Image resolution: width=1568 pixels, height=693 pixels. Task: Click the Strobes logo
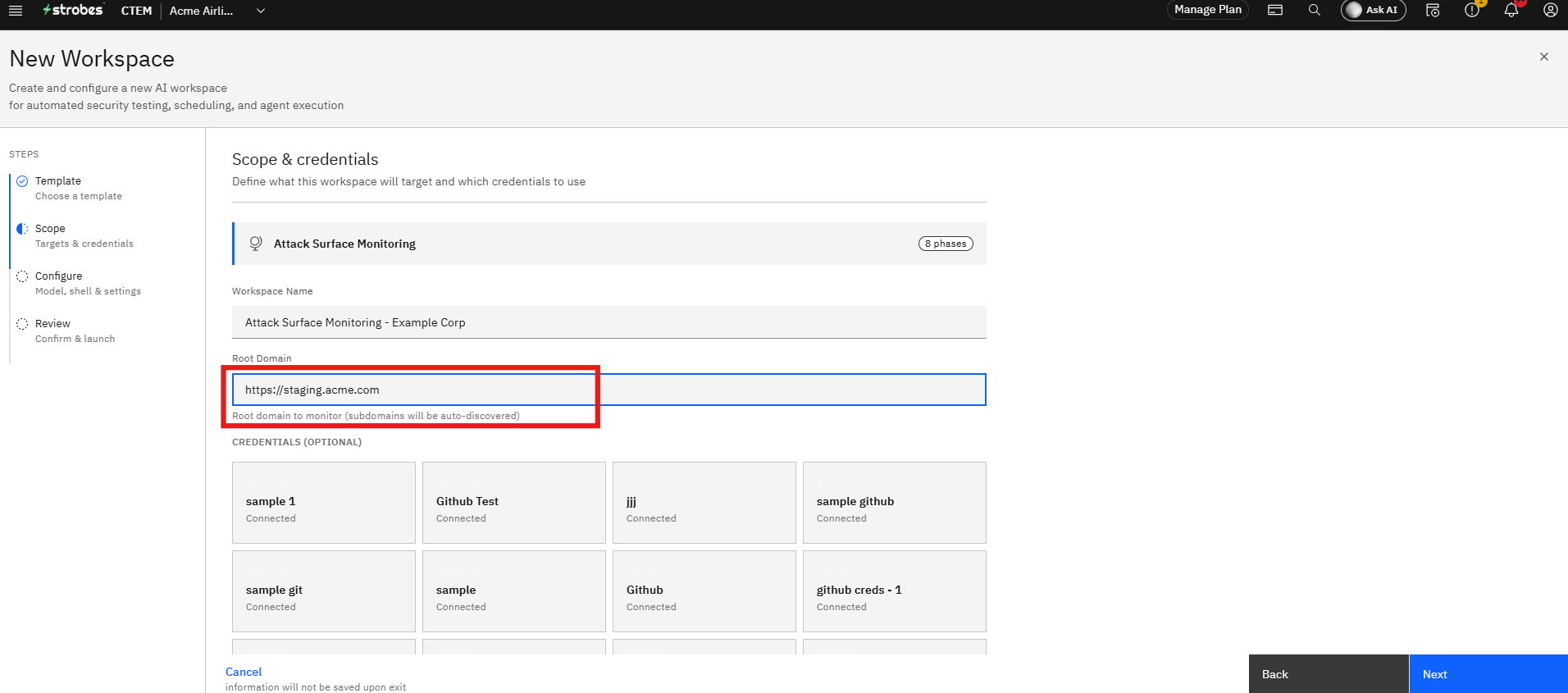(74, 10)
